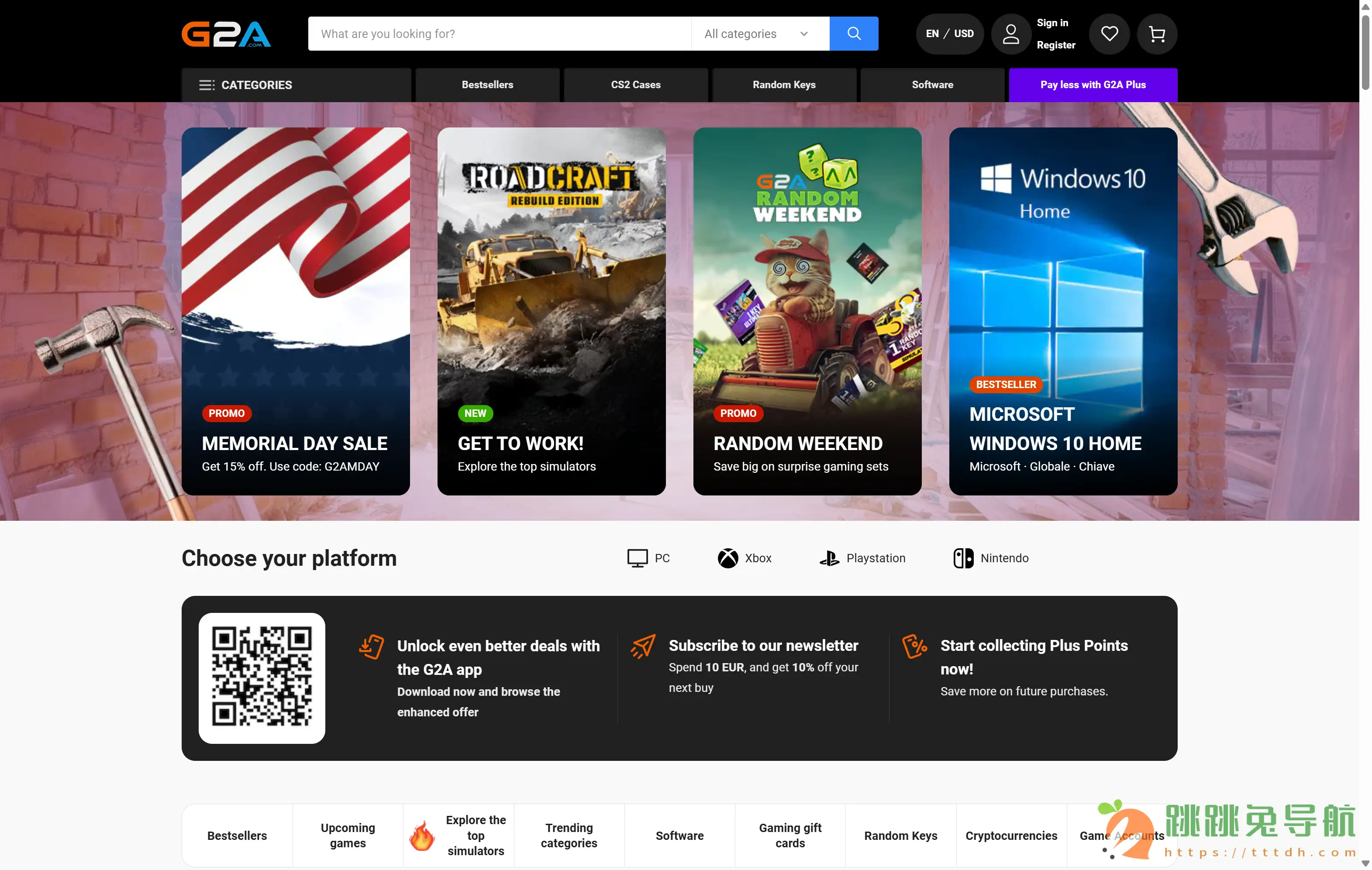Screen dimensions: 1372x870
Task: Select the PC platform link
Action: 648,558
